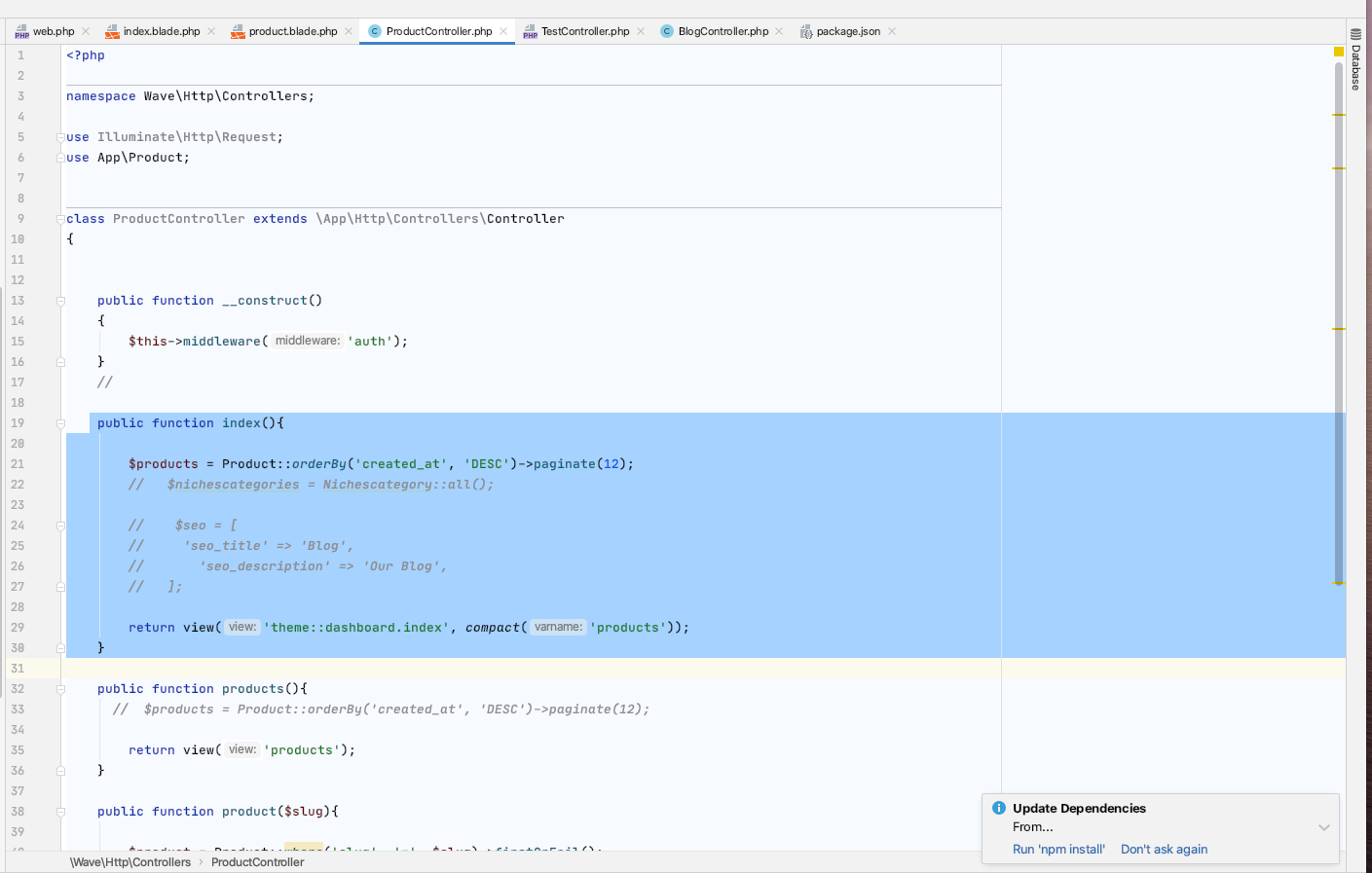Click the 'middleware:' parameter hint

point(307,341)
